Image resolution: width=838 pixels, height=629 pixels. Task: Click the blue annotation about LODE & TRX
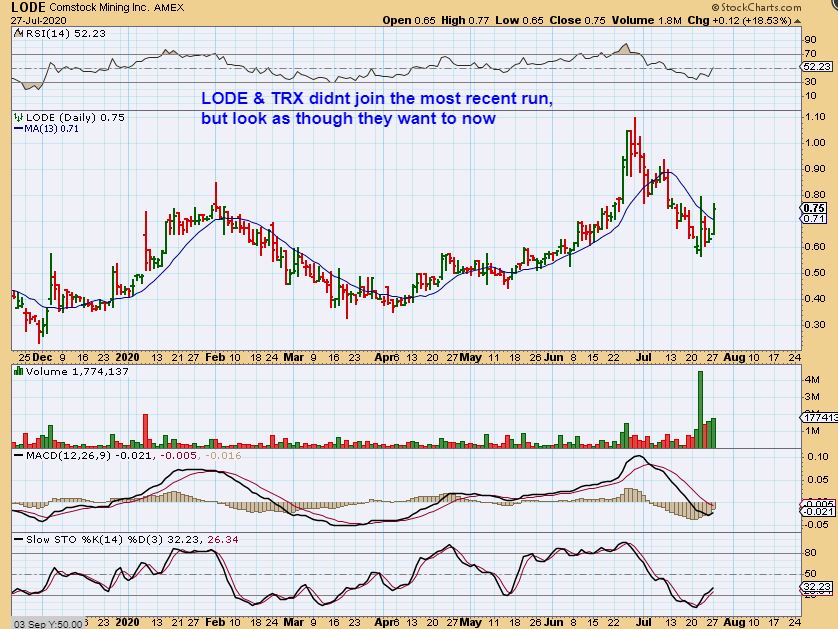377,108
